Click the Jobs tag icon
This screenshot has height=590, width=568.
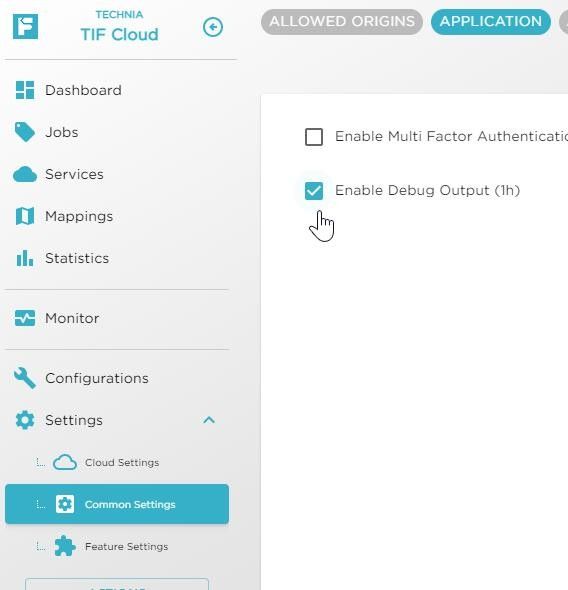point(24,132)
